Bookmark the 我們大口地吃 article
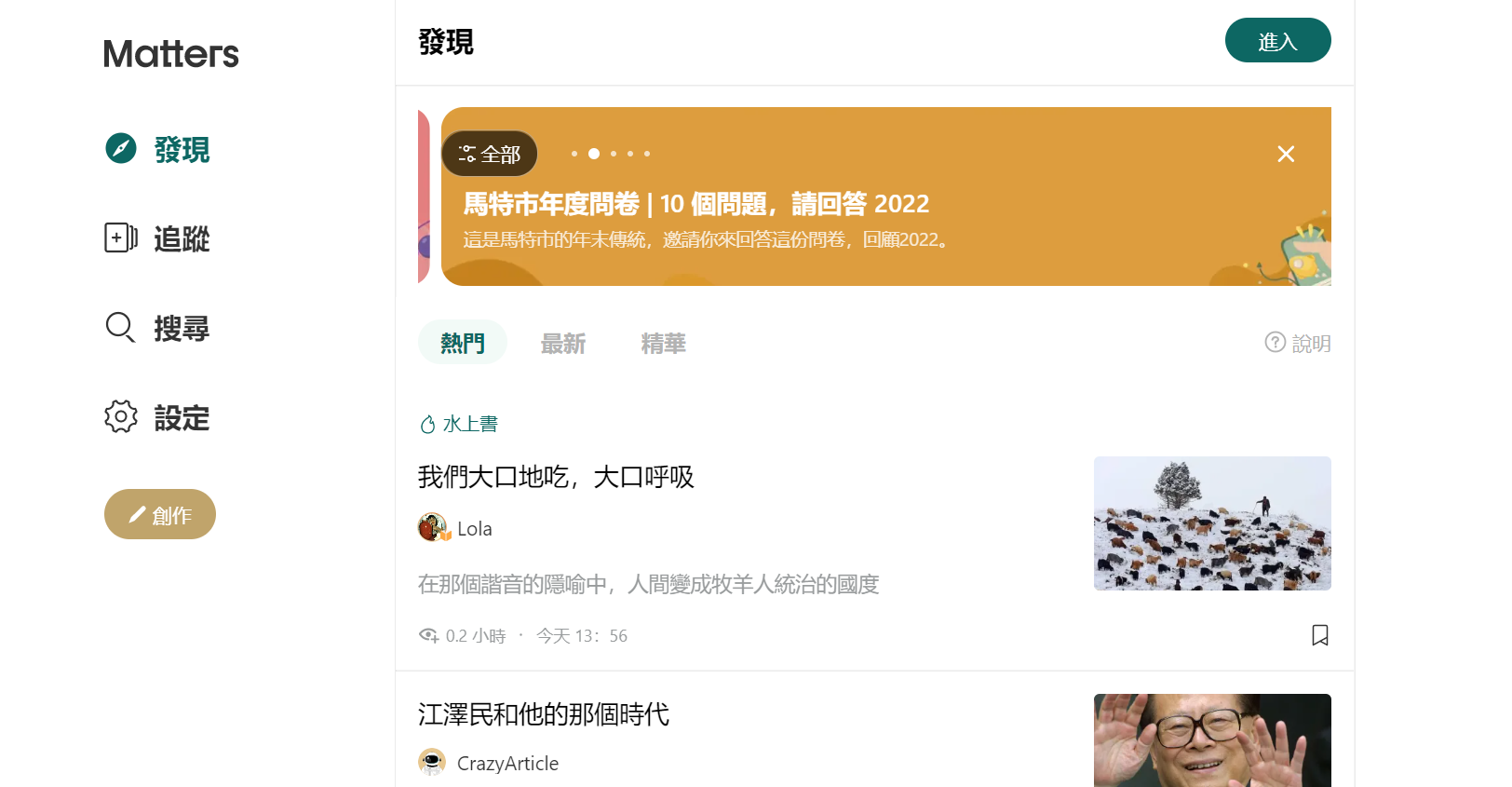The height and width of the screenshot is (787, 1512). pyautogui.click(x=1319, y=635)
